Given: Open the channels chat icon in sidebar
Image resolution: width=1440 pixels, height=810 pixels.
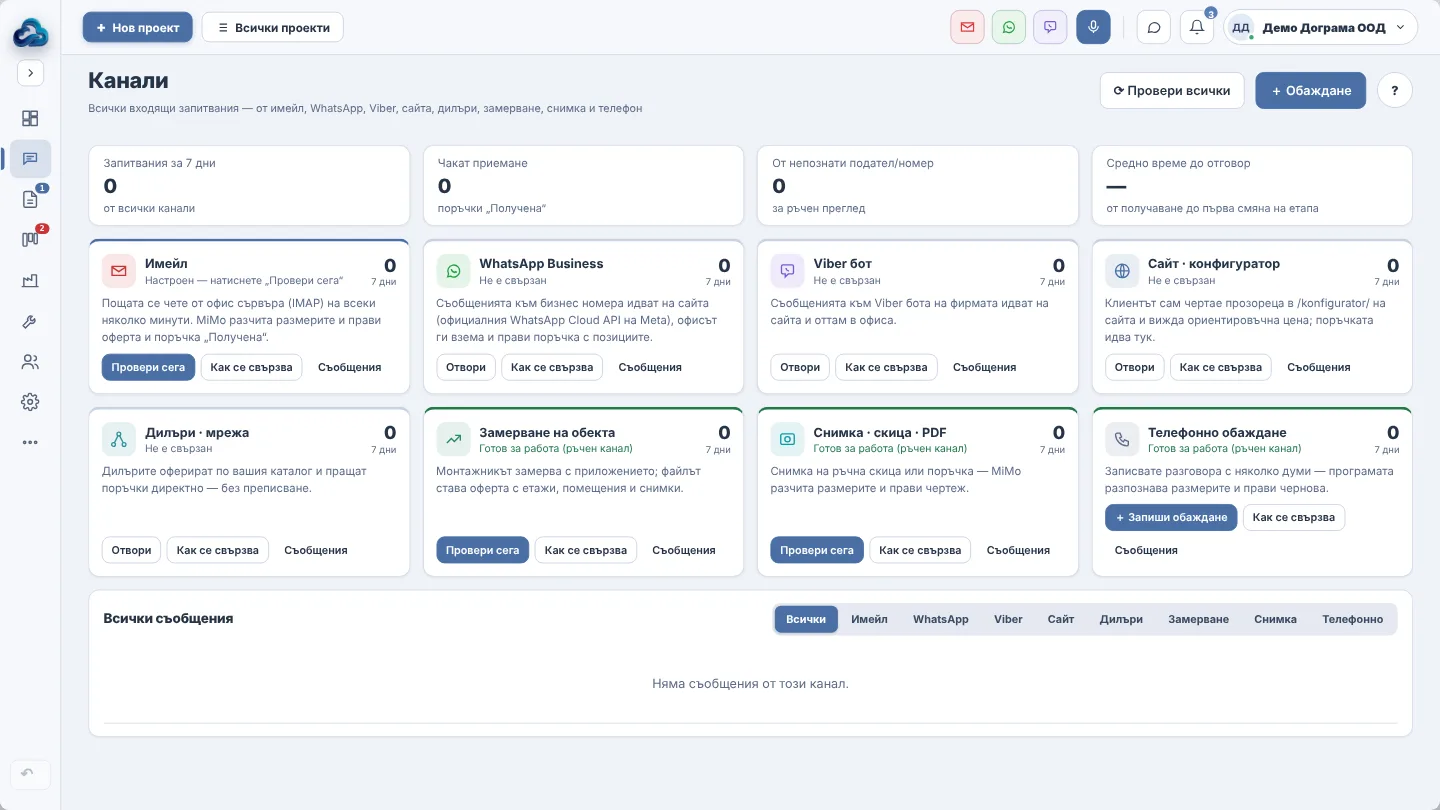Looking at the screenshot, I should (30, 159).
